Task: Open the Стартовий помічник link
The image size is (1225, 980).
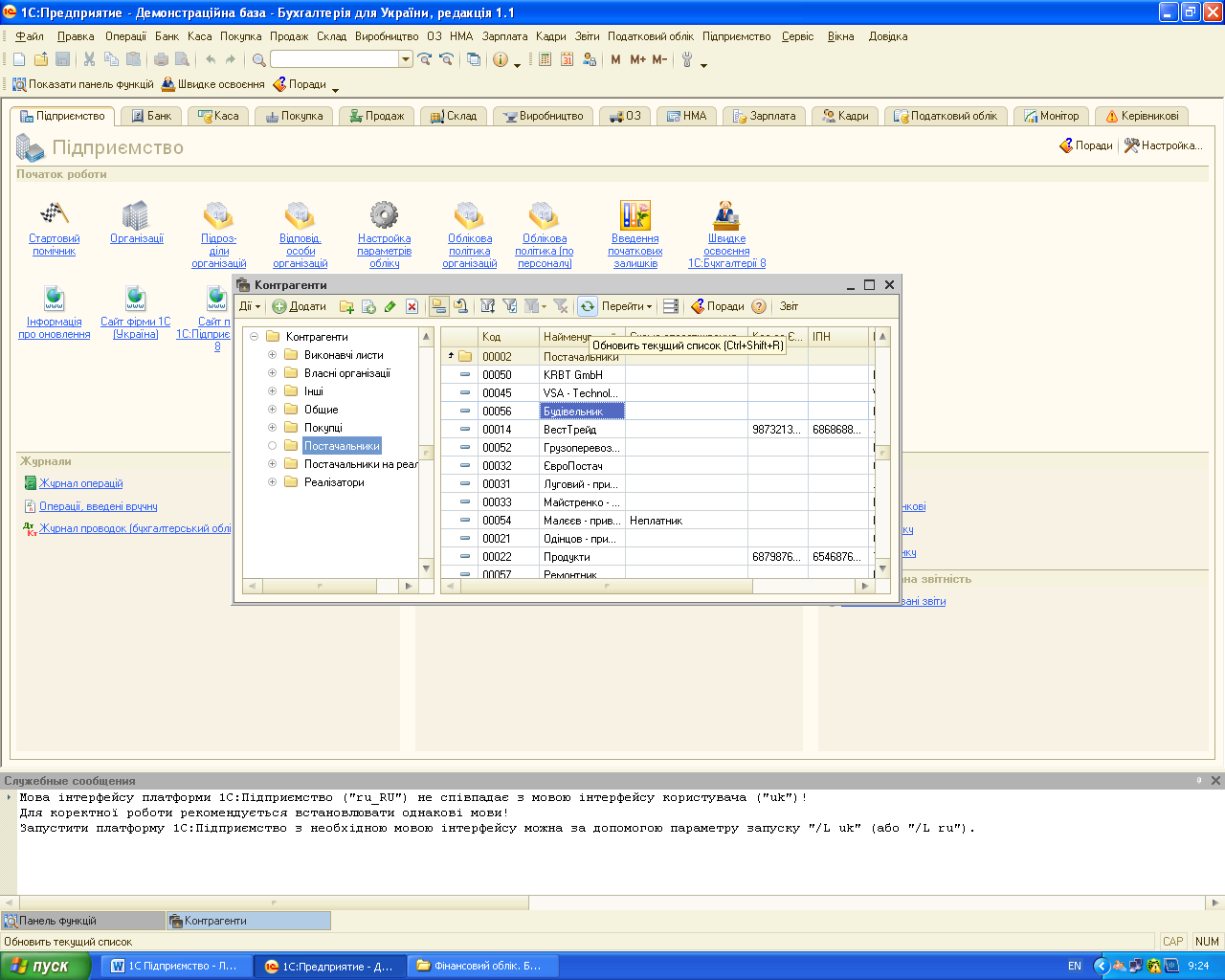Action: (x=54, y=245)
